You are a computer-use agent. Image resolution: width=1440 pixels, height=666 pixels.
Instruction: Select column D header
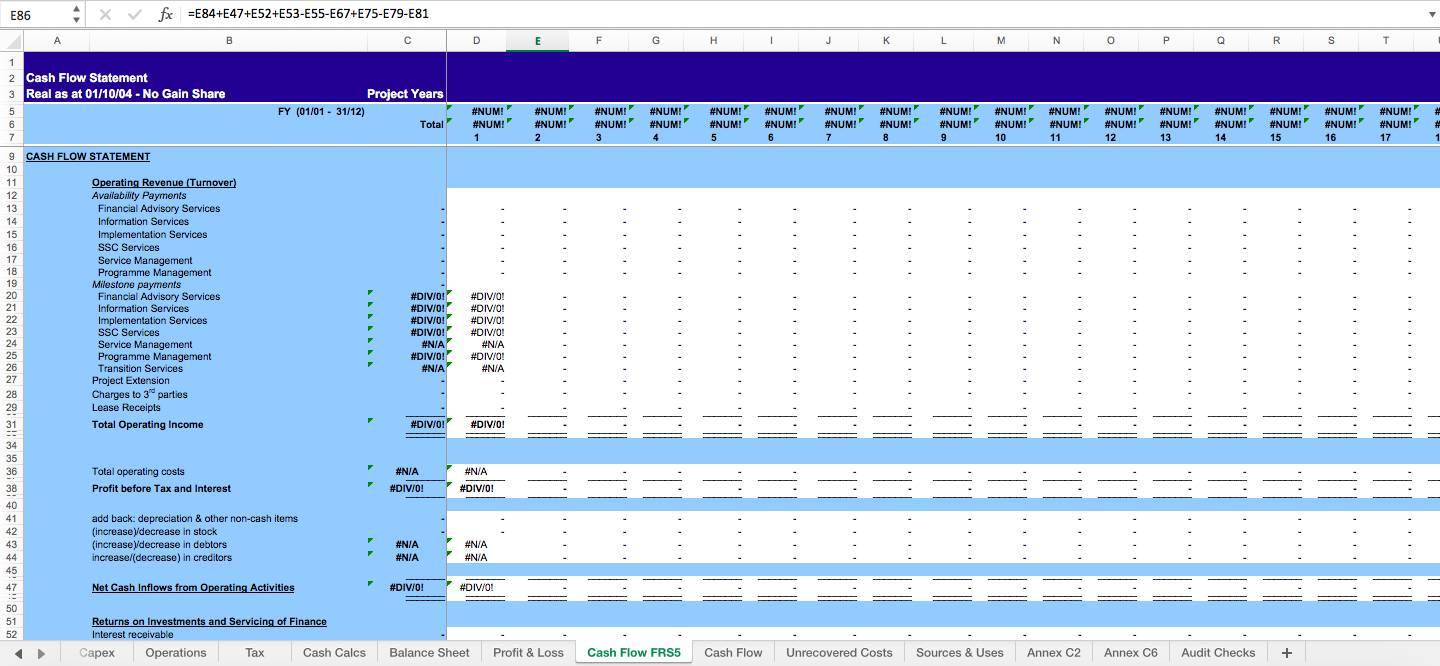point(476,41)
